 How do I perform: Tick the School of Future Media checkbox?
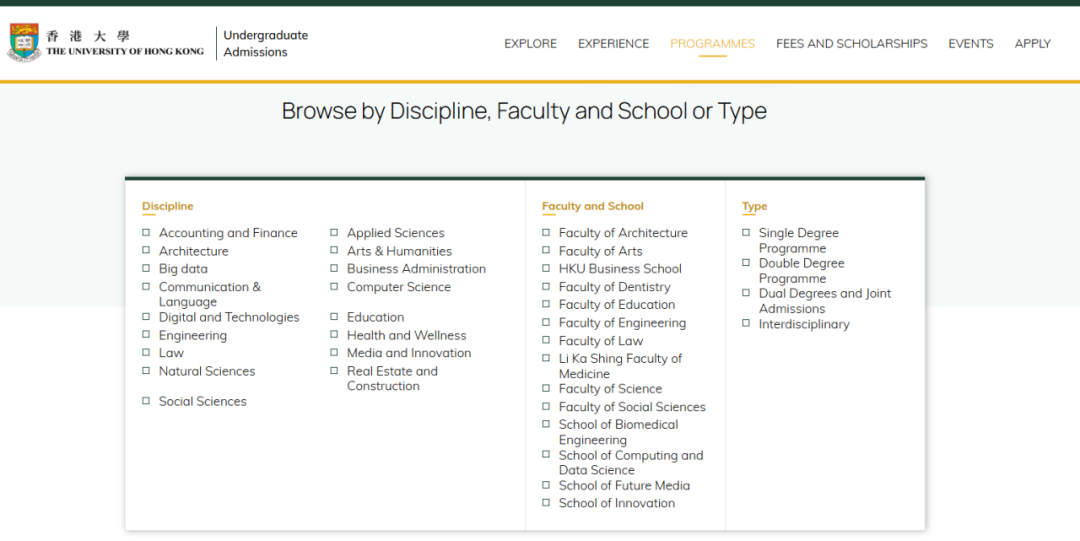coord(546,484)
